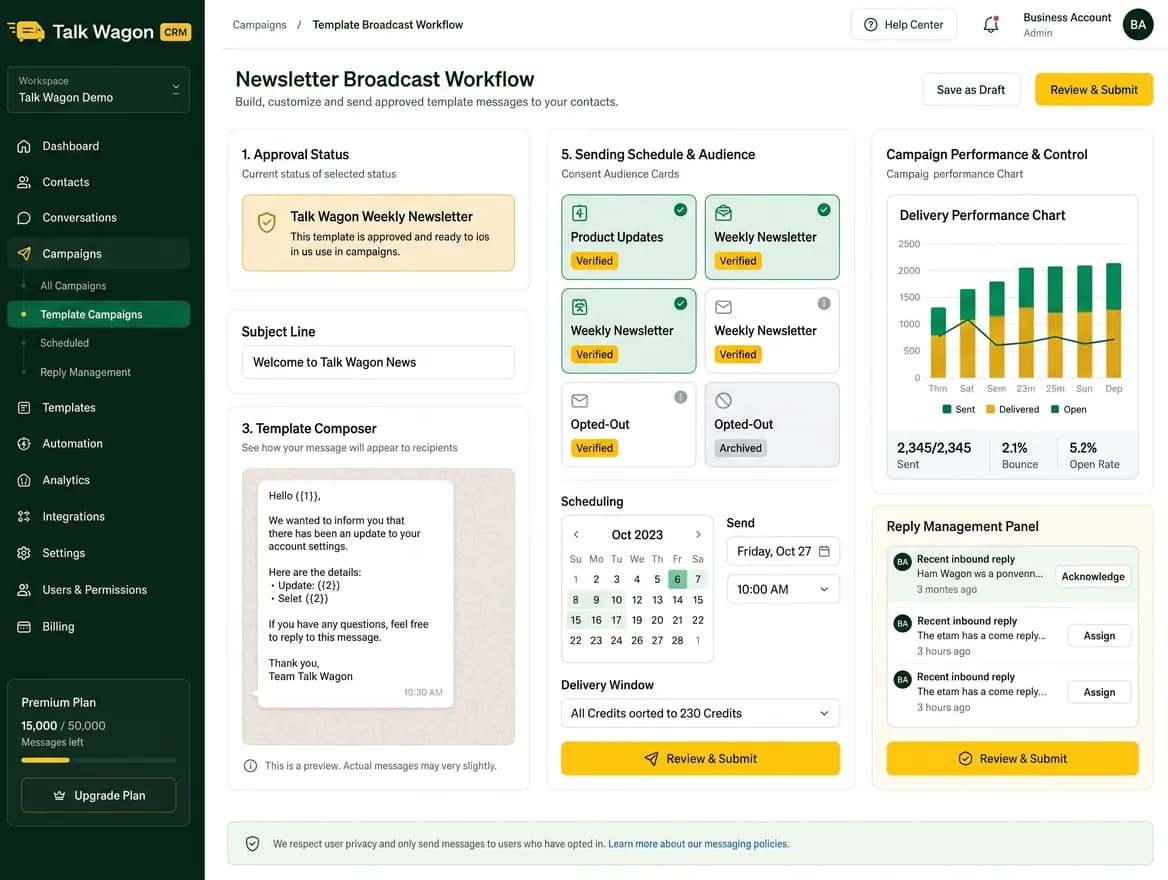Go to previous month in Oct 2023 calendar

[x=576, y=534]
